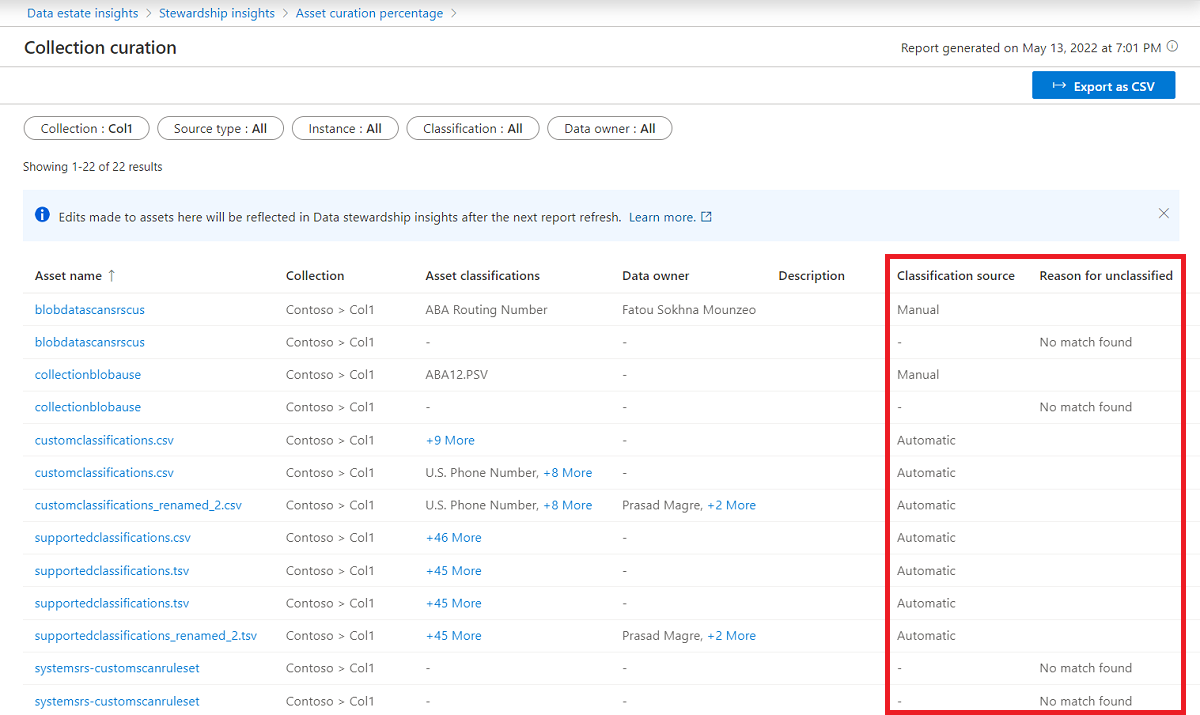Screen dimensions: 1200x715
Task: Dismiss the report refresh notification banner
Action: [1163, 213]
